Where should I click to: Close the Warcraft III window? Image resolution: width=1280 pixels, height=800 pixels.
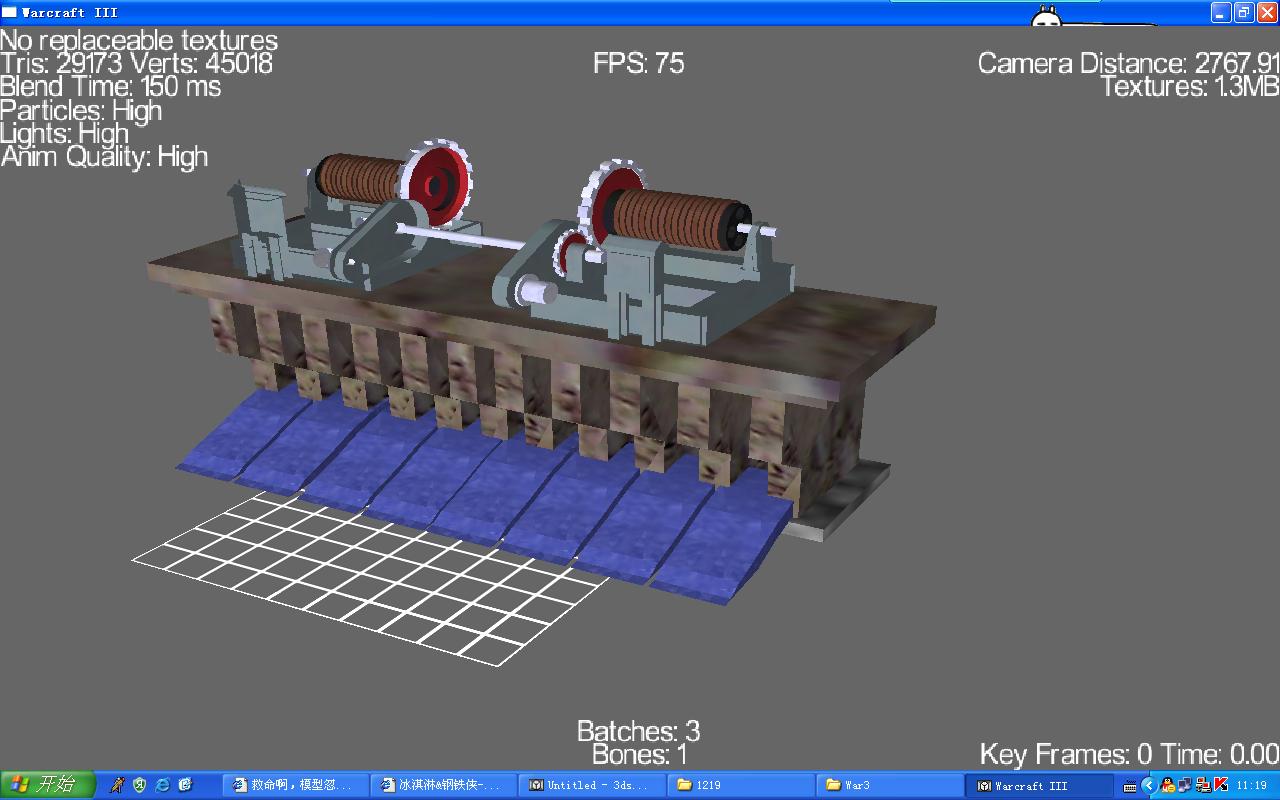1267,12
